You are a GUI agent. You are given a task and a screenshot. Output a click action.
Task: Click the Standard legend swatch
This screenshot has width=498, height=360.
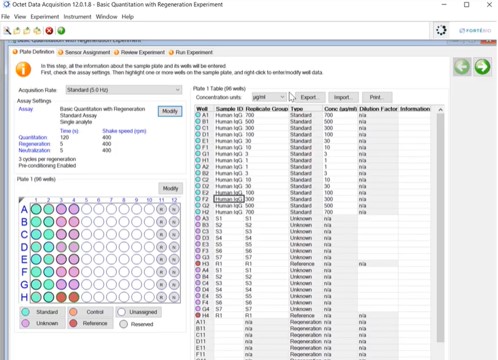coord(25,312)
